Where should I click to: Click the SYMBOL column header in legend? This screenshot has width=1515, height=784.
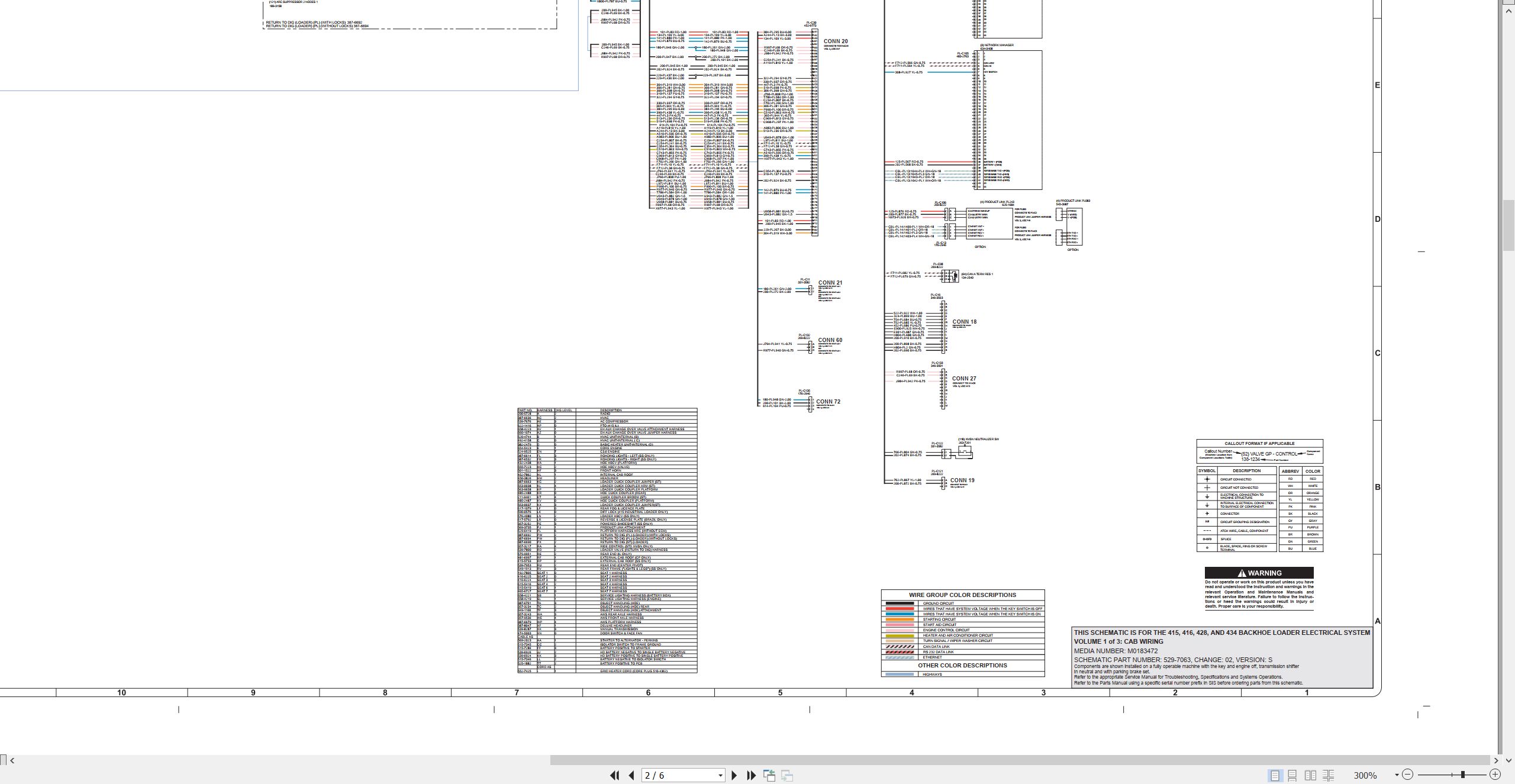tap(1207, 471)
